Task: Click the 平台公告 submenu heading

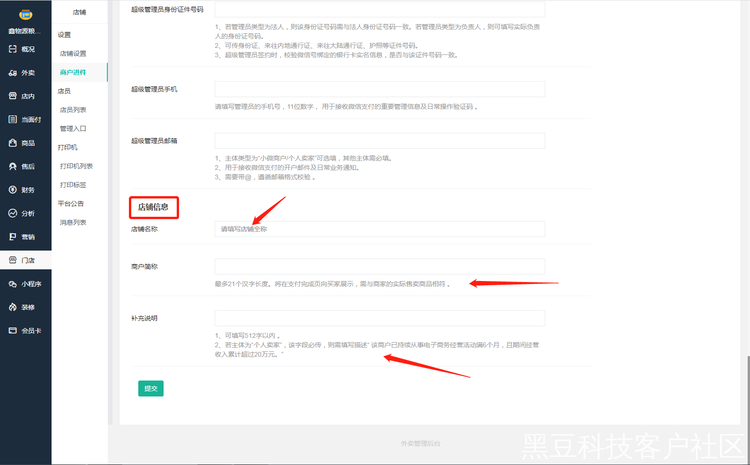Action: tap(71, 203)
